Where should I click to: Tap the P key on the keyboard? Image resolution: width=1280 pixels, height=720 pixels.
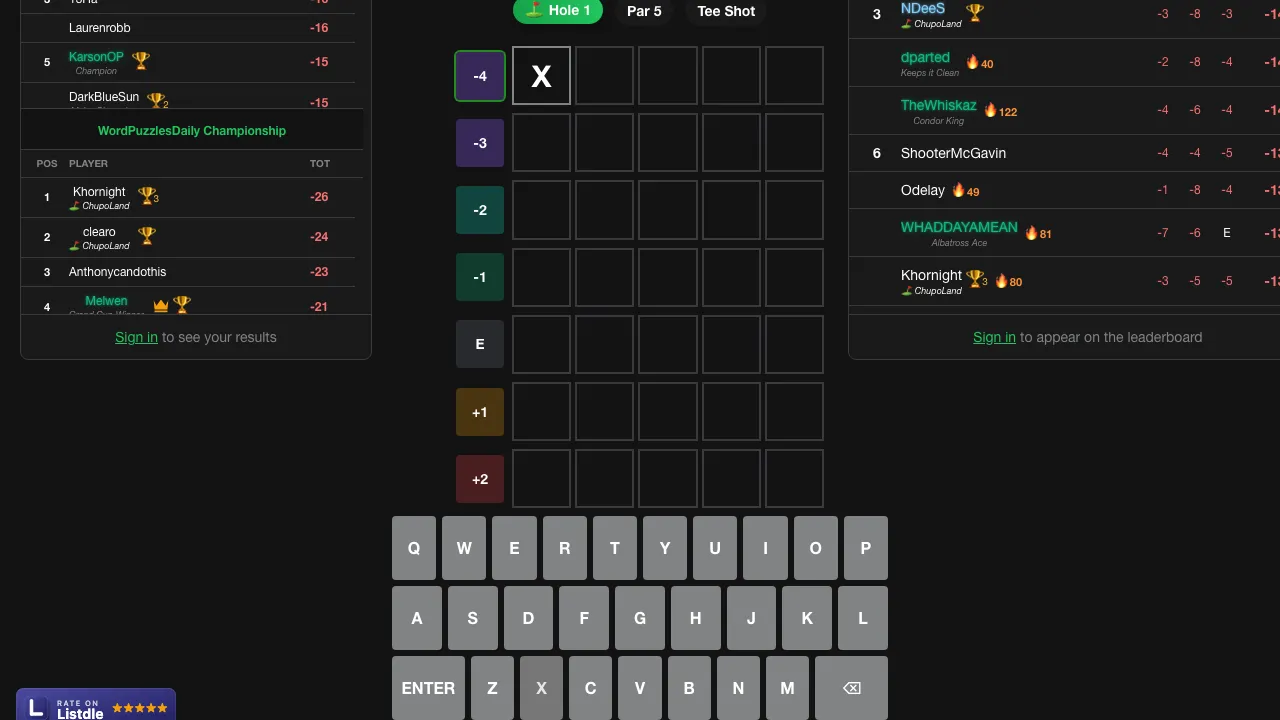coord(866,548)
